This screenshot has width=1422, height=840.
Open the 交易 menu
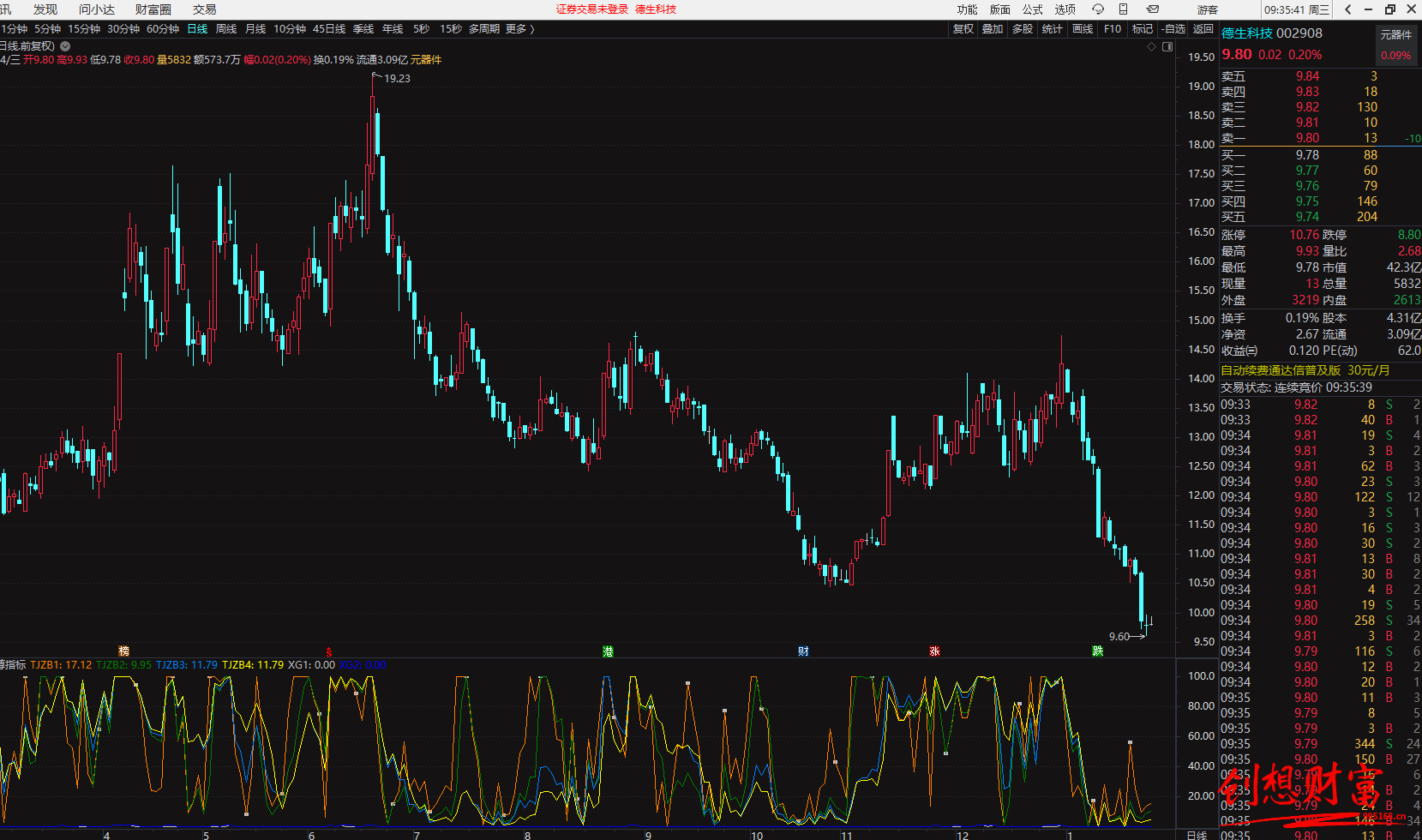204,9
